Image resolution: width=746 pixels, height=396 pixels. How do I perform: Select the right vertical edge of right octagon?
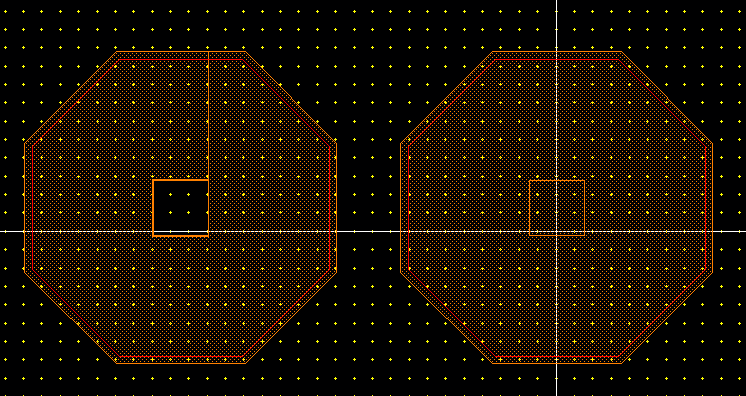pyautogui.click(x=712, y=208)
